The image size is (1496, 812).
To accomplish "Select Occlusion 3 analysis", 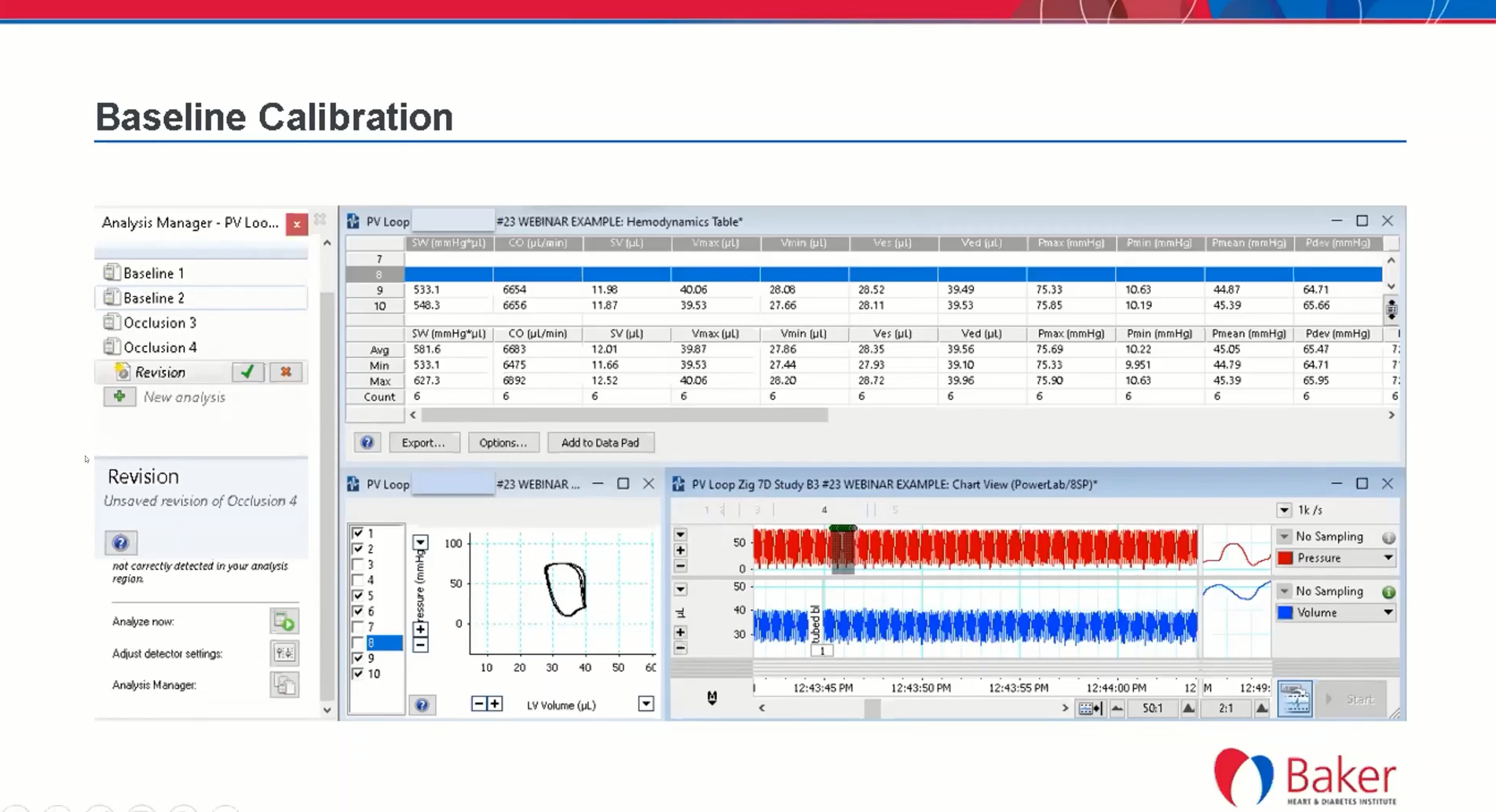I will (159, 323).
